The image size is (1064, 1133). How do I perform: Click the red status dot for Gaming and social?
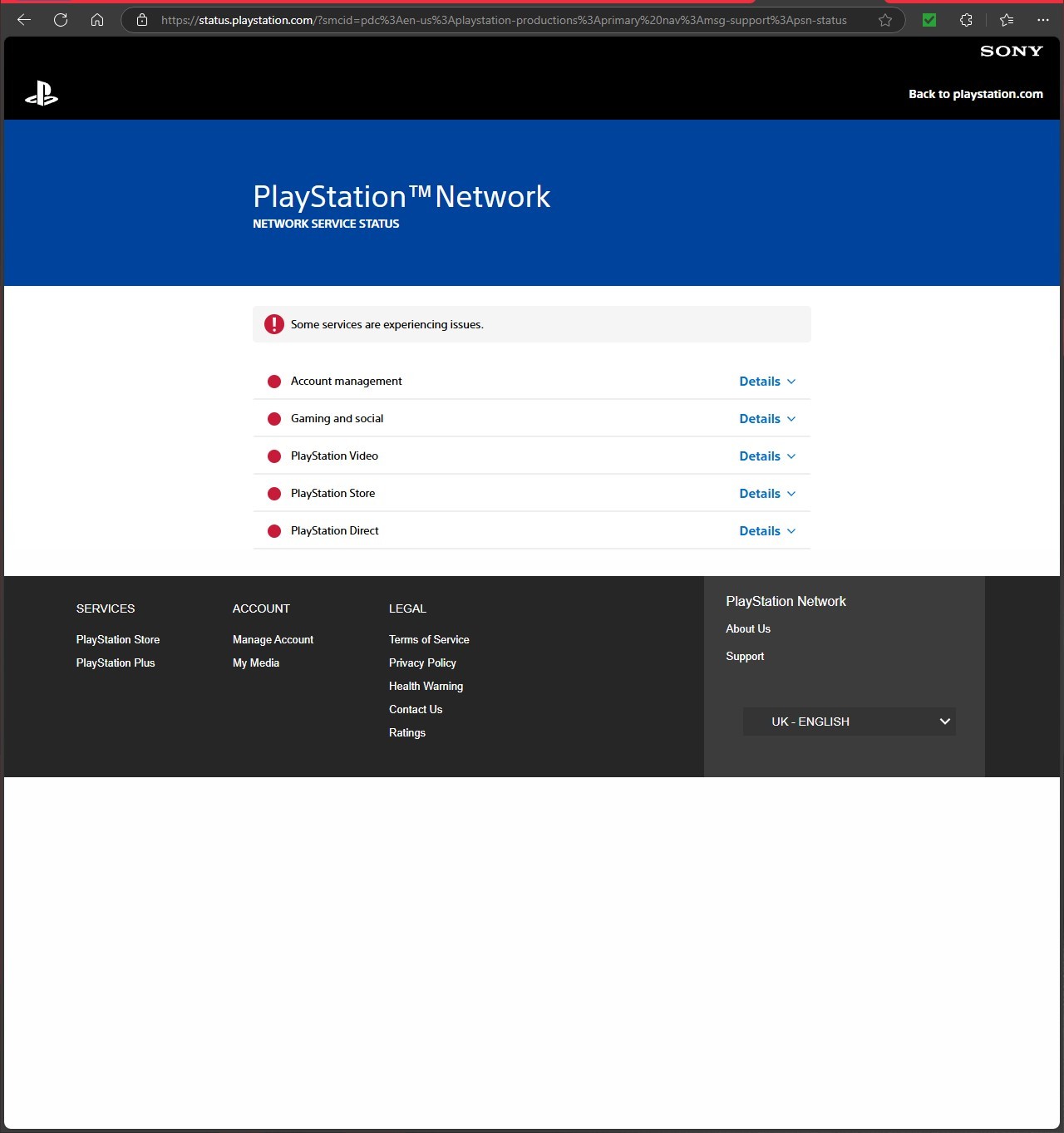tap(274, 419)
